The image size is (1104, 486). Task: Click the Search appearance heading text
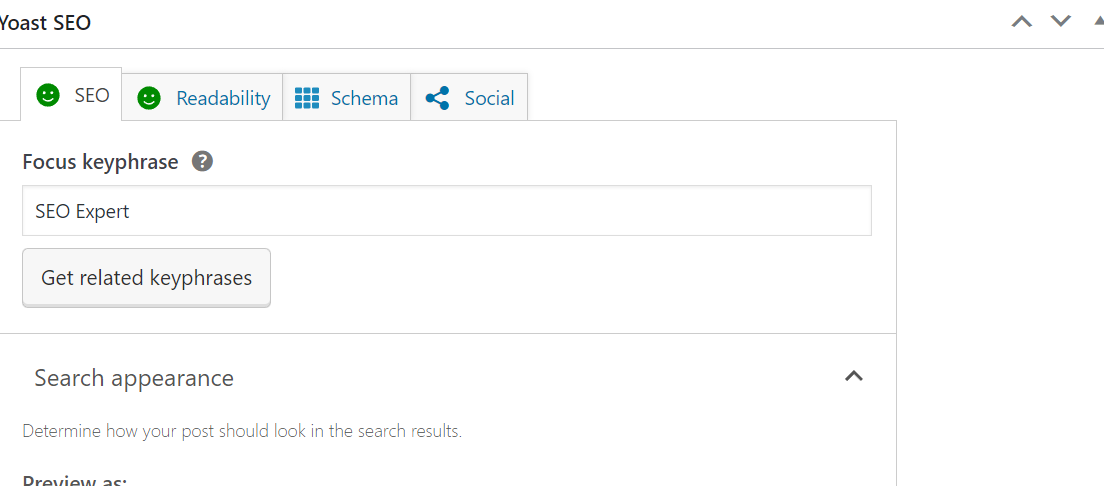click(x=134, y=378)
